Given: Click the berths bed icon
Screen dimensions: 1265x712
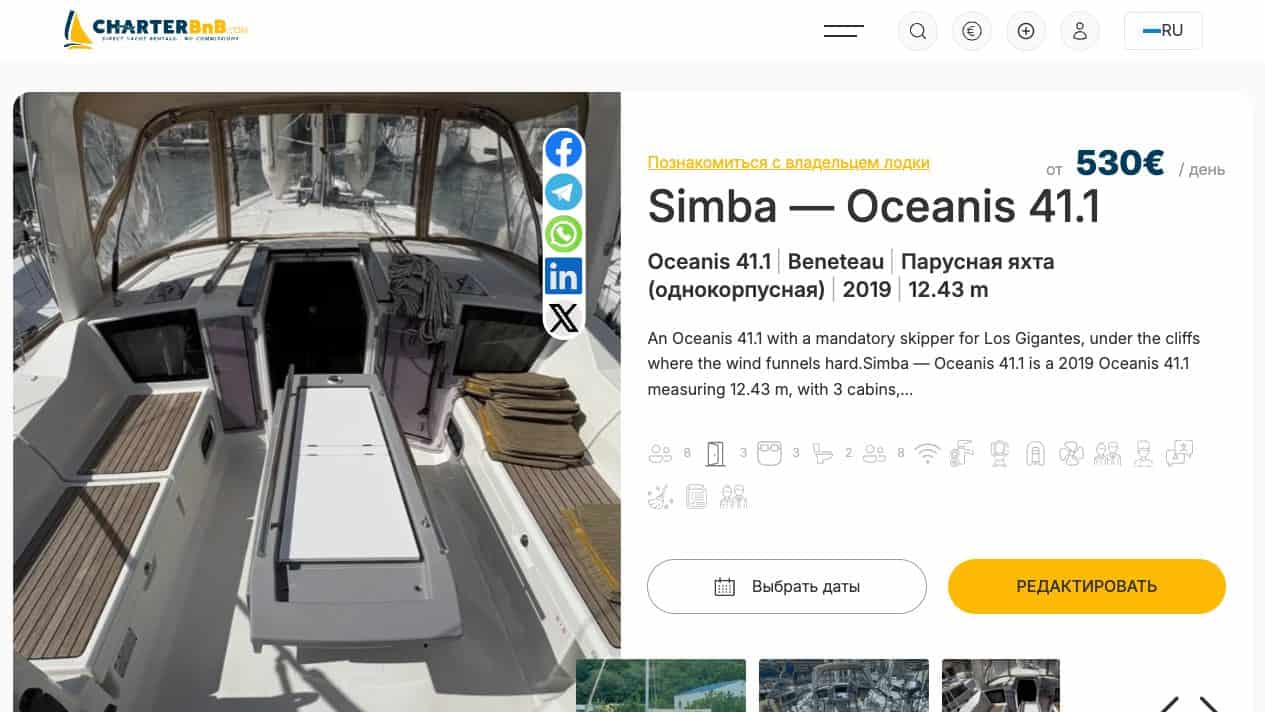Looking at the screenshot, I should pyautogui.click(x=769, y=454).
